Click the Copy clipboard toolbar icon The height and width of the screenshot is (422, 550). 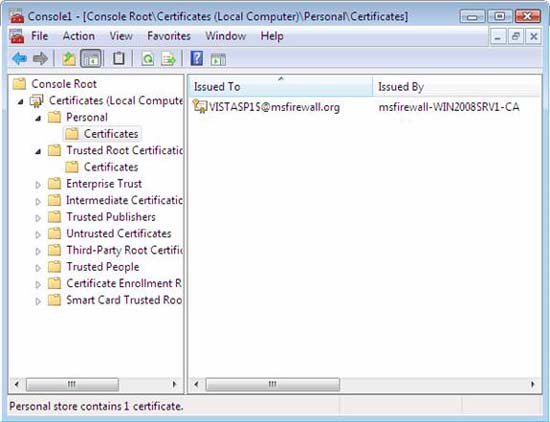(119, 58)
